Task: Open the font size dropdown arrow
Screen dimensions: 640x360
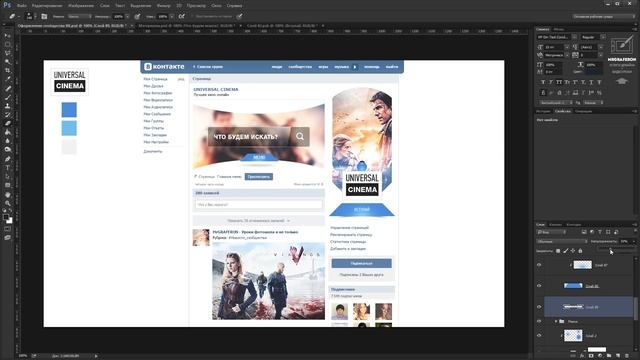Action: pyautogui.click(x=567, y=47)
